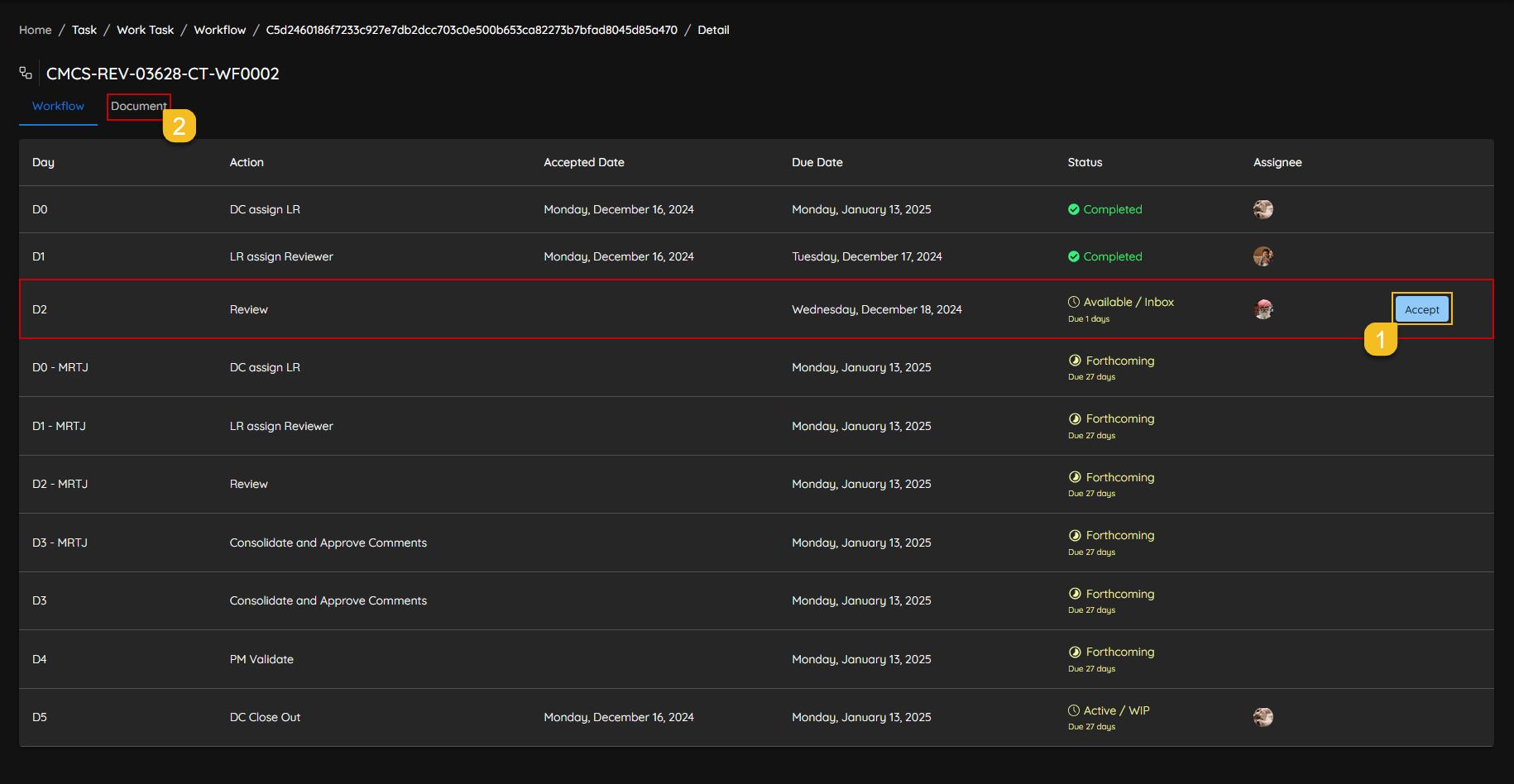Click the clock icon beside Available / Inbox
The width and height of the screenshot is (1514, 784).
point(1074,302)
